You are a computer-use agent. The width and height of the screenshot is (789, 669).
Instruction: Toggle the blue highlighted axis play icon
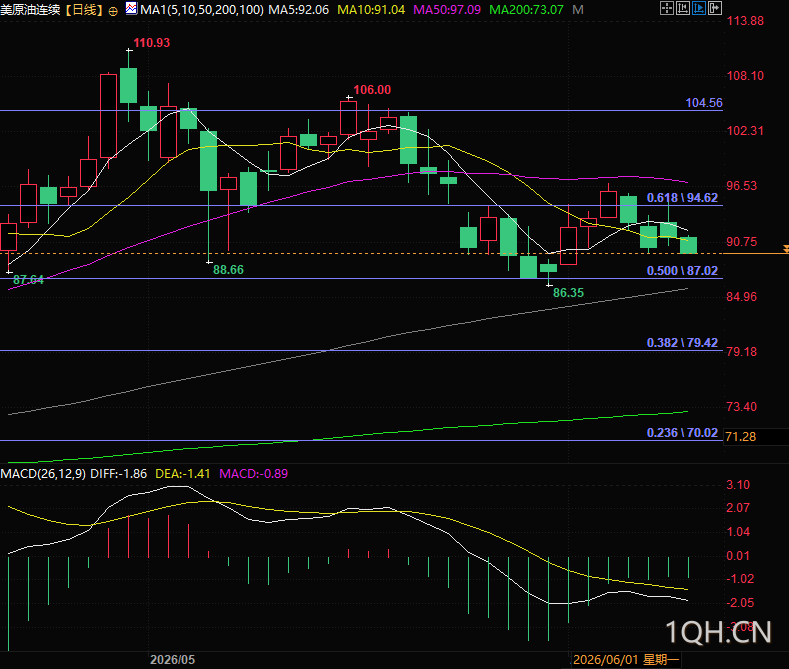[x=699, y=8]
